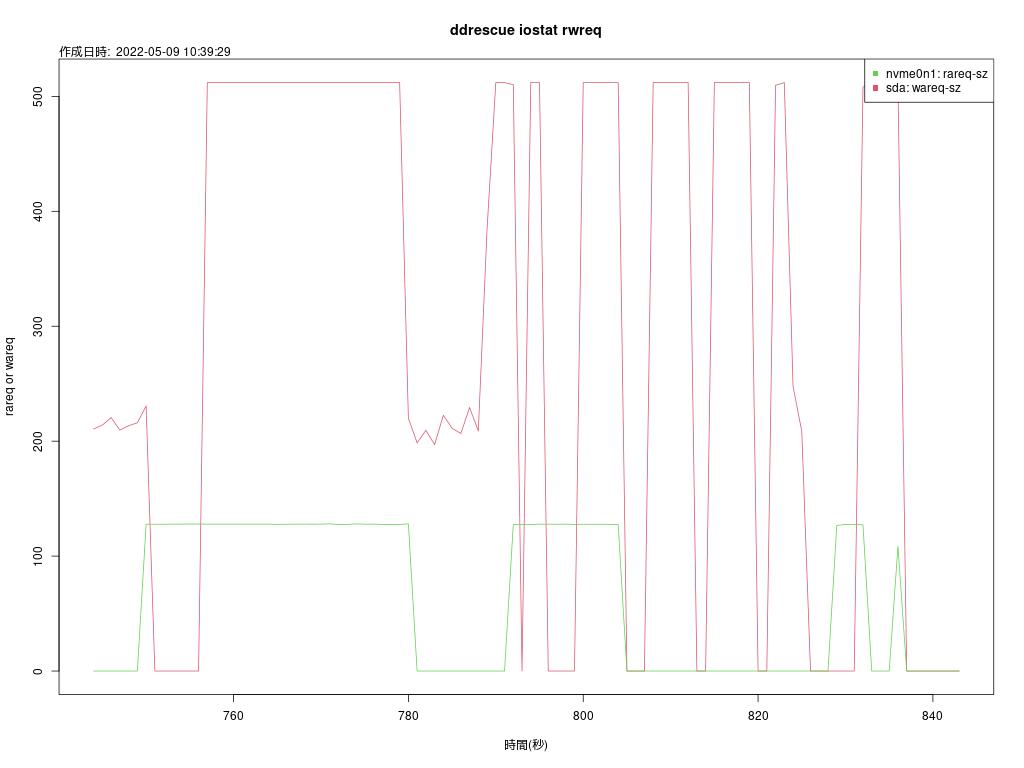Select the "nvme0n1: rareq-sz" legend label
The width and height of the screenshot is (1024, 768).
pyautogui.click(x=936, y=74)
